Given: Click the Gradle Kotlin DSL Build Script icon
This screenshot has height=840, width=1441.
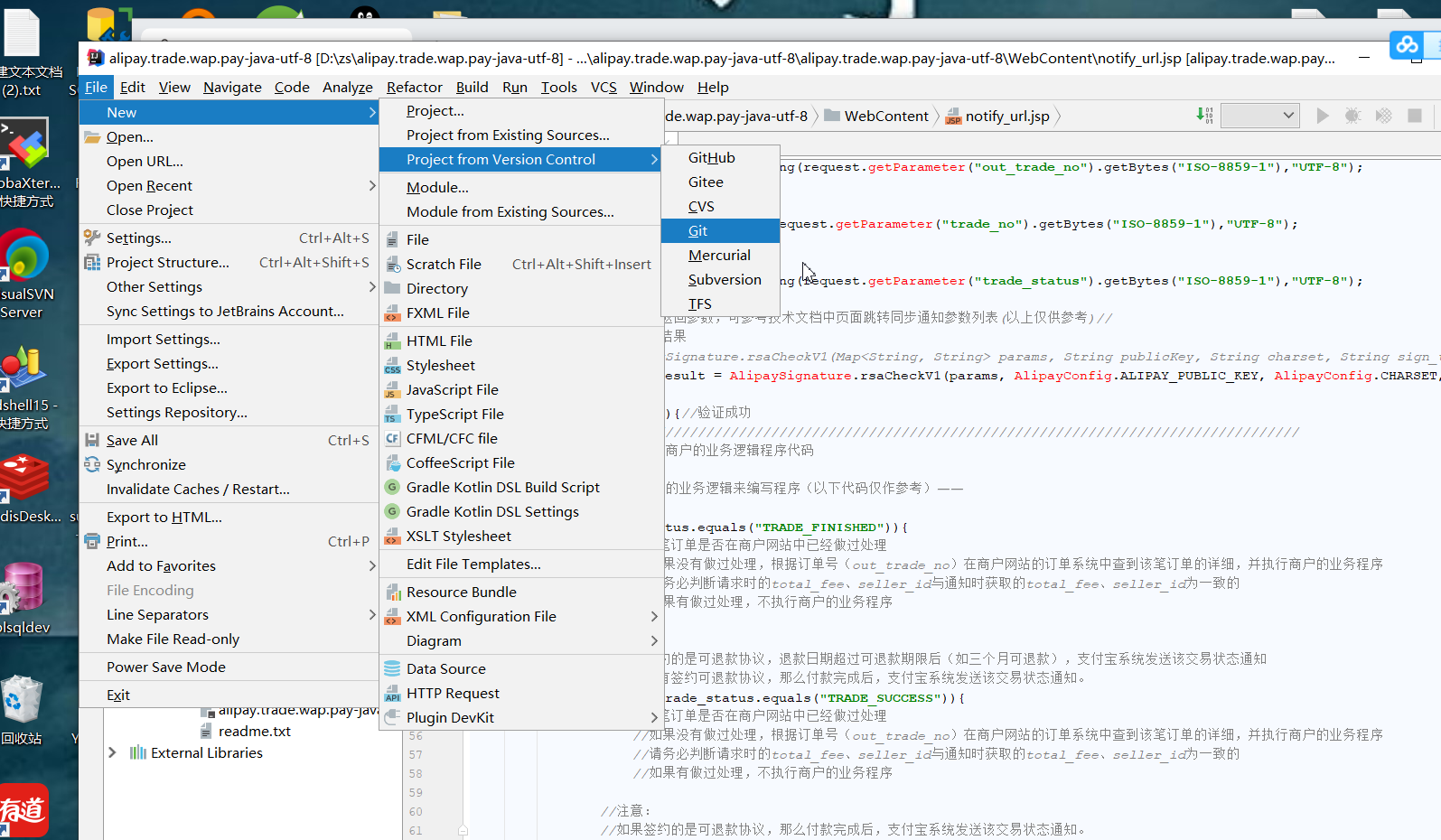Looking at the screenshot, I should 392,487.
